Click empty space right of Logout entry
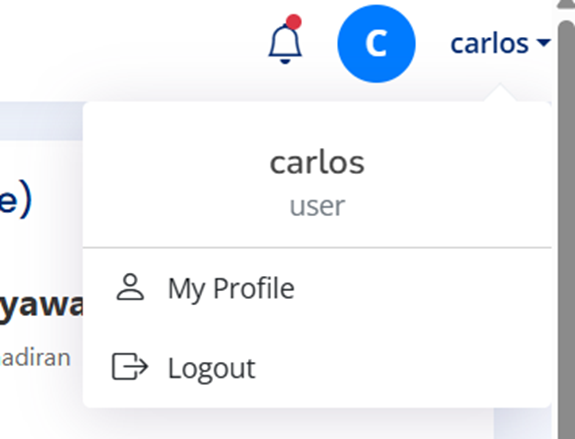Image resolution: width=575 pixels, height=439 pixels. pyautogui.click(x=403, y=367)
